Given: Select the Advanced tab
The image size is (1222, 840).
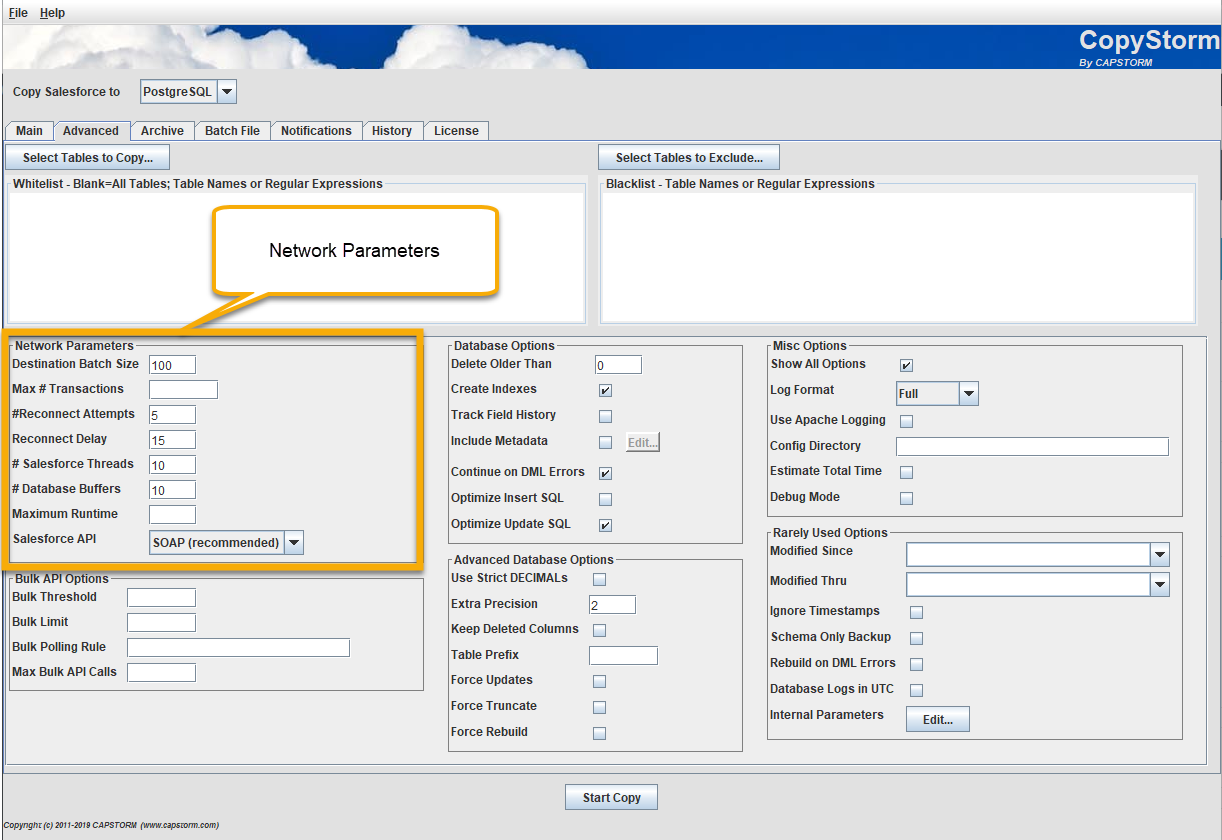Looking at the screenshot, I should point(91,131).
